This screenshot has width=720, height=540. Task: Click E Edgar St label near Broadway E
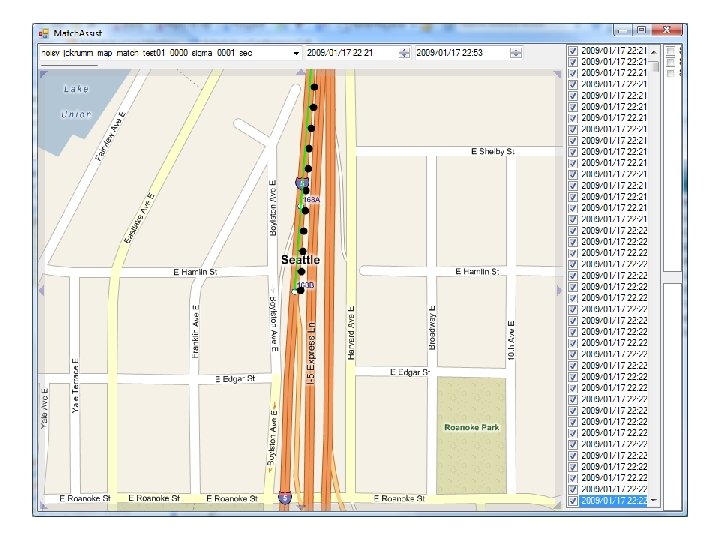click(410, 372)
